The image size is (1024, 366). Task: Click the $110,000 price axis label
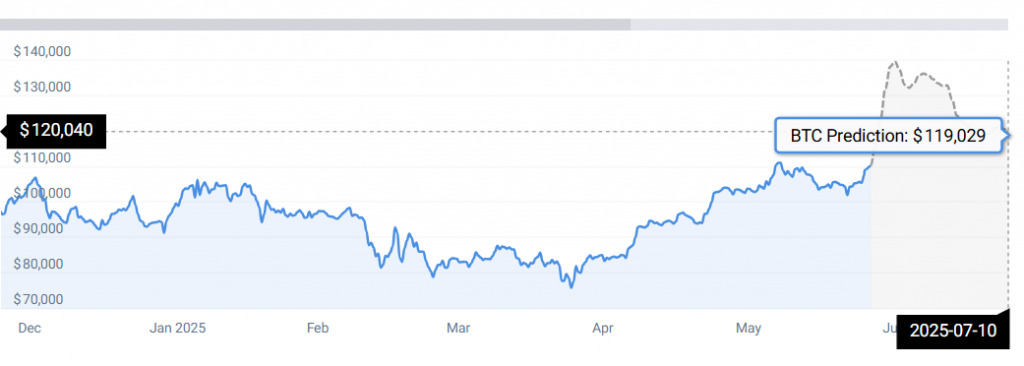(42, 158)
